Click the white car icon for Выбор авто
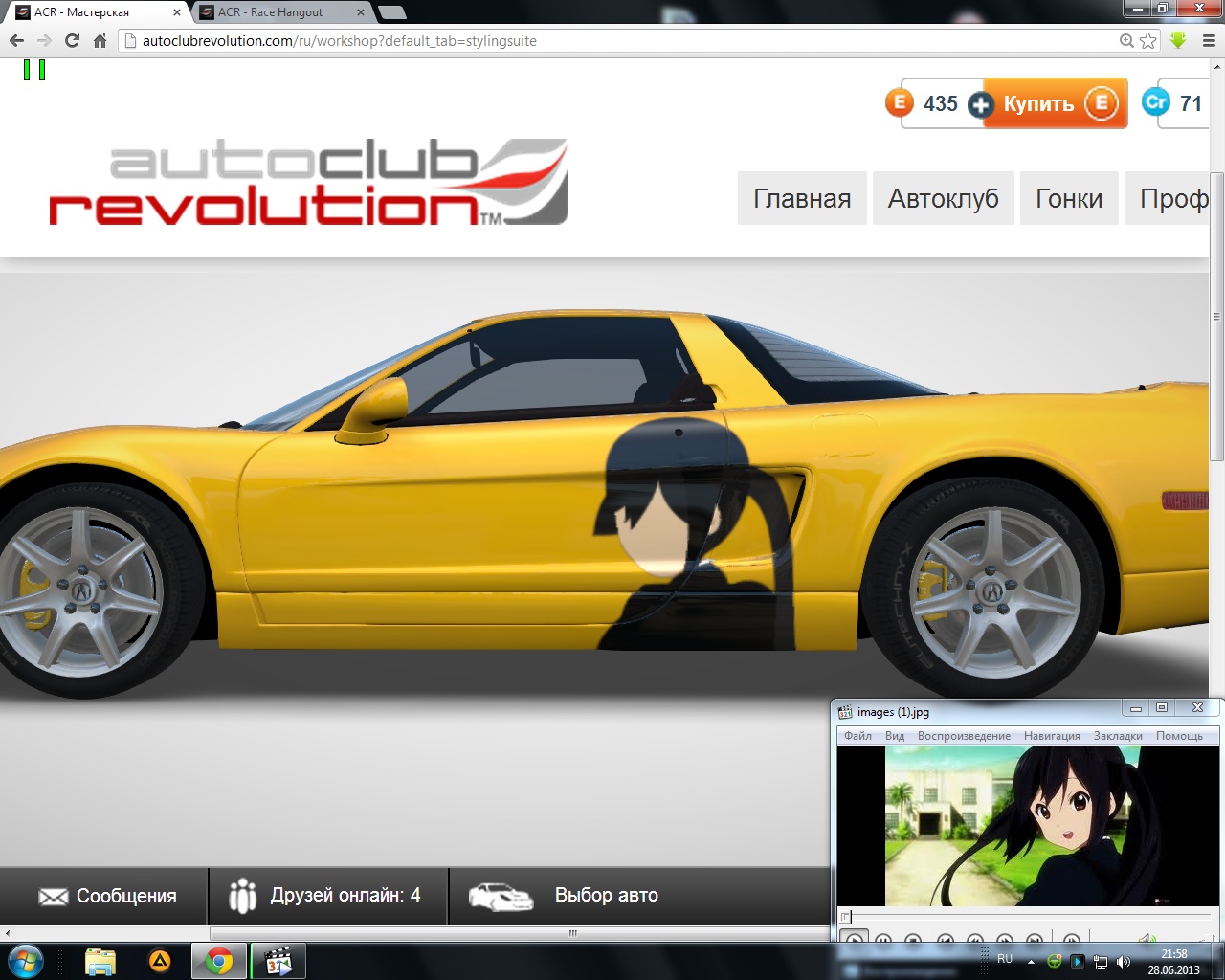1225x980 pixels. (x=501, y=896)
